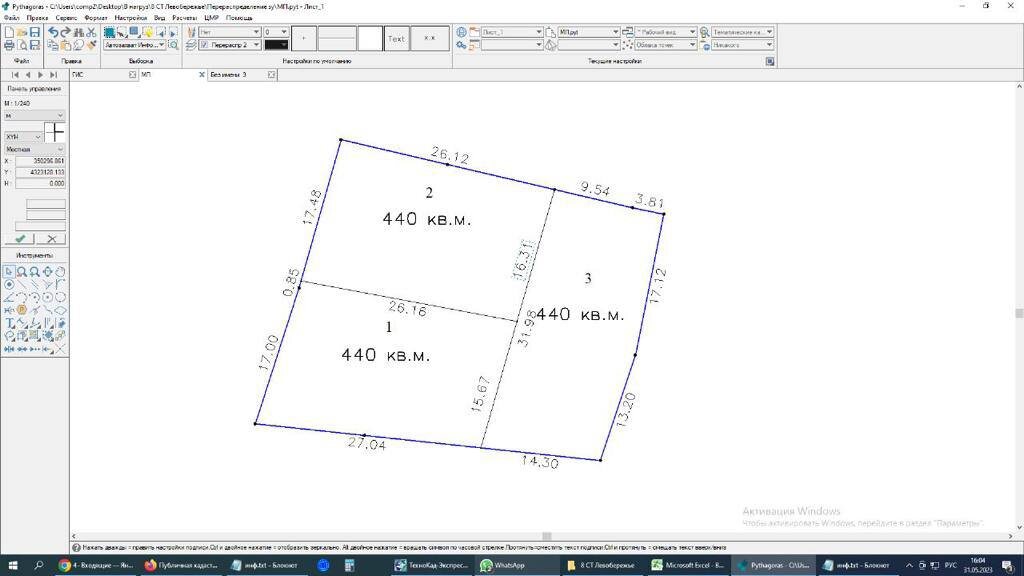Open the Облака точек dropdown
Image resolution: width=1024 pixels, height=576 pixels.
pos(692,45)
